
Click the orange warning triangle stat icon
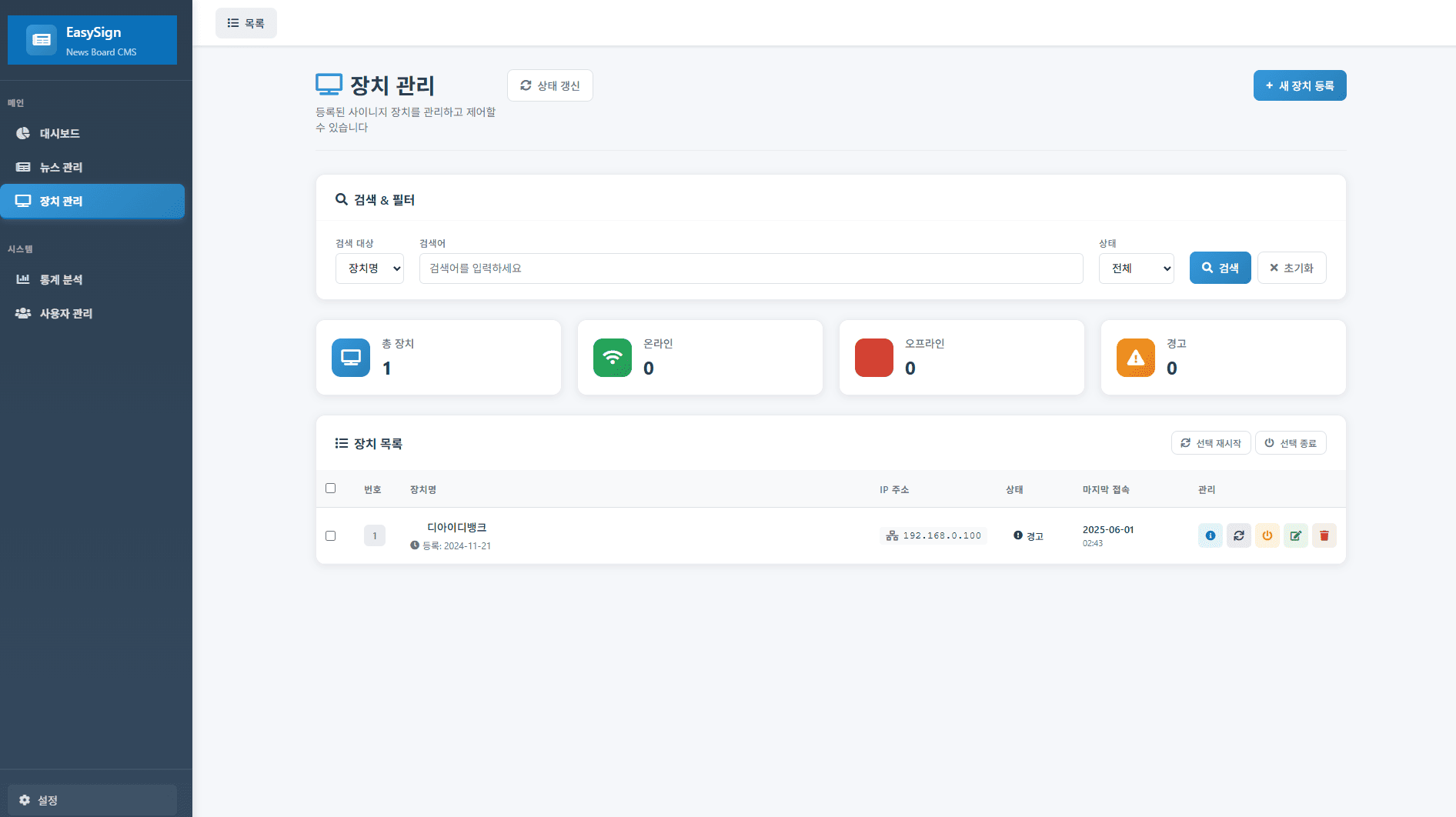1135,358
